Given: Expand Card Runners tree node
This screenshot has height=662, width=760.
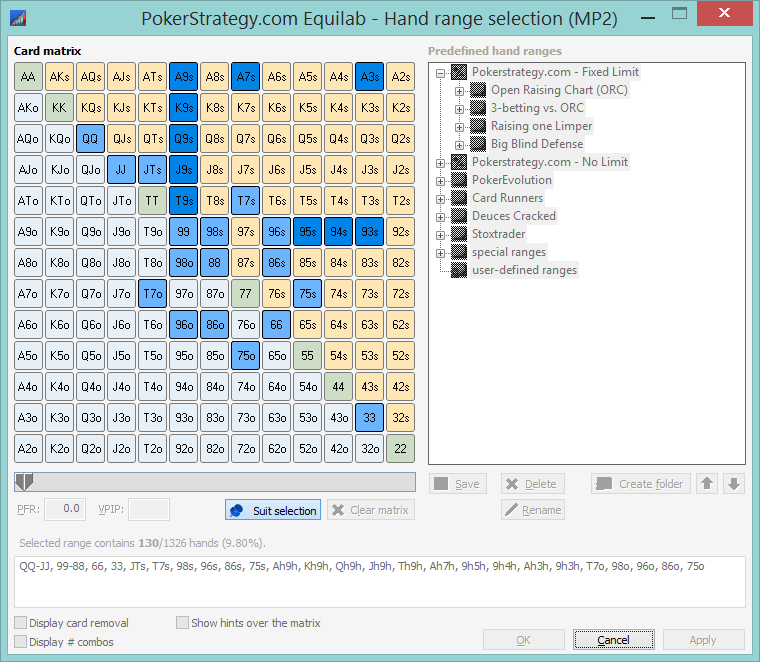Looking at the screenshot, I should (x=440, y=199).
